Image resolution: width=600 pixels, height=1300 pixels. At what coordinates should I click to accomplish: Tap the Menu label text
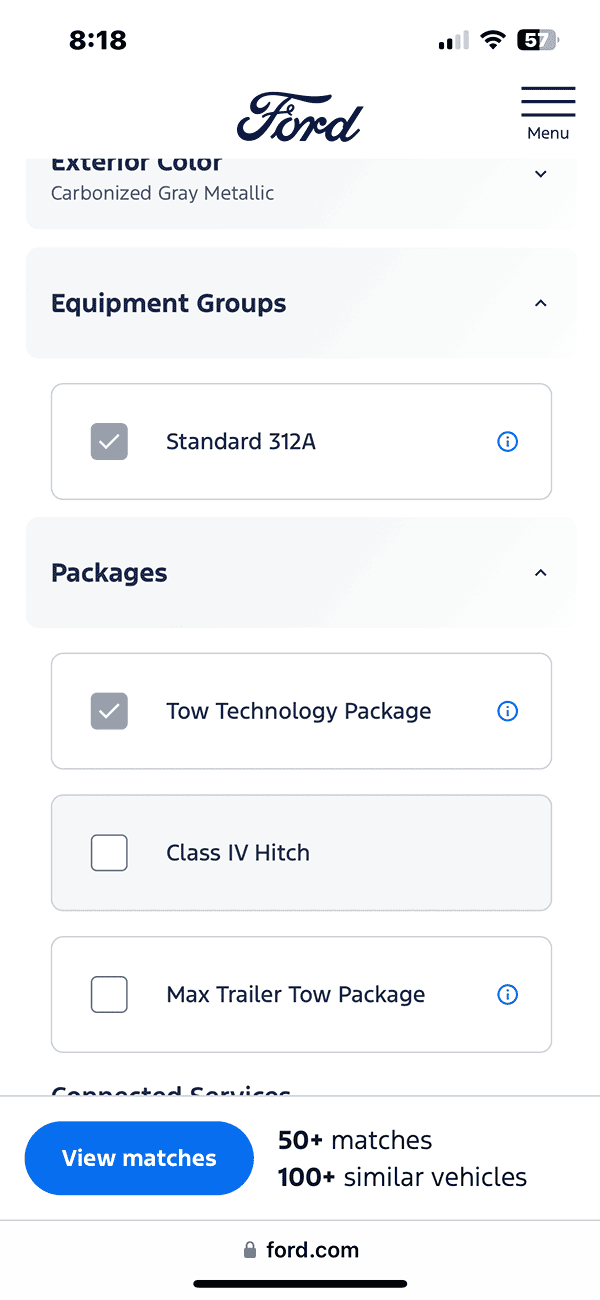(548, 133)
